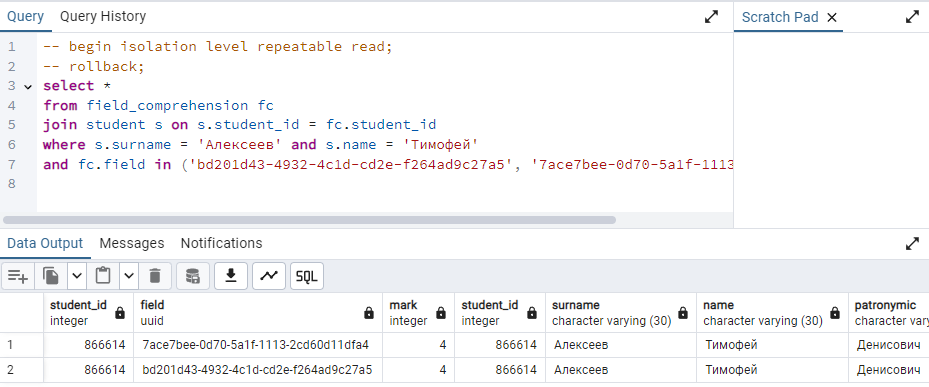
Task: Select the surname column header
Action: tap(620, 312)
